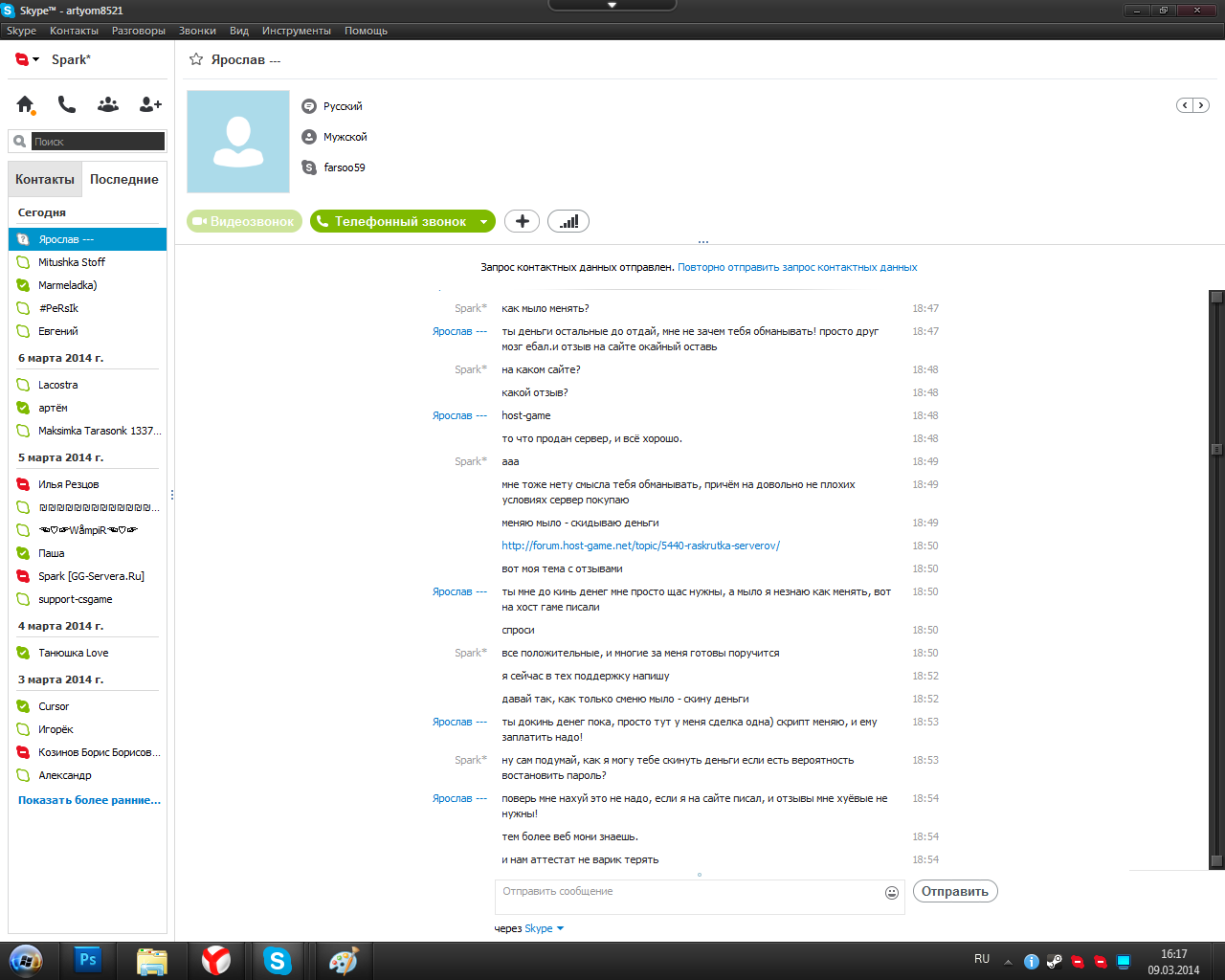Select contact Паша
1225x980 pixels.
(x=87, y=553)
